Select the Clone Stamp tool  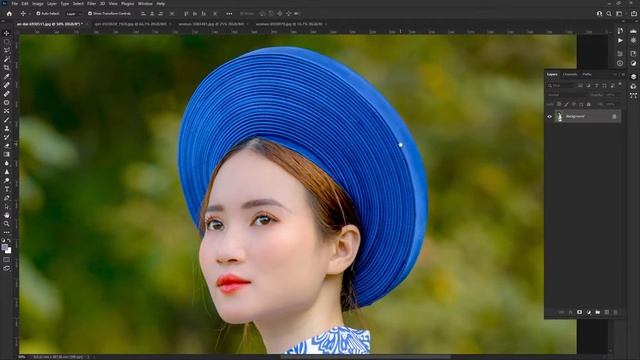(x=7, y=128)
